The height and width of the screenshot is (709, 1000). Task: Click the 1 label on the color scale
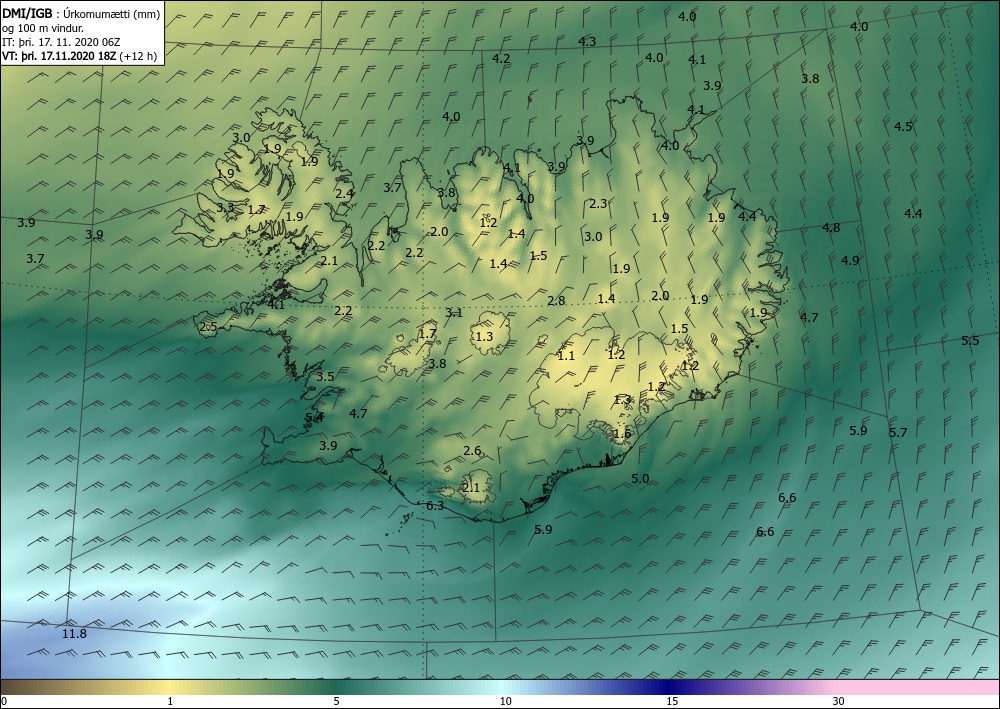click(x=170, y=701)
